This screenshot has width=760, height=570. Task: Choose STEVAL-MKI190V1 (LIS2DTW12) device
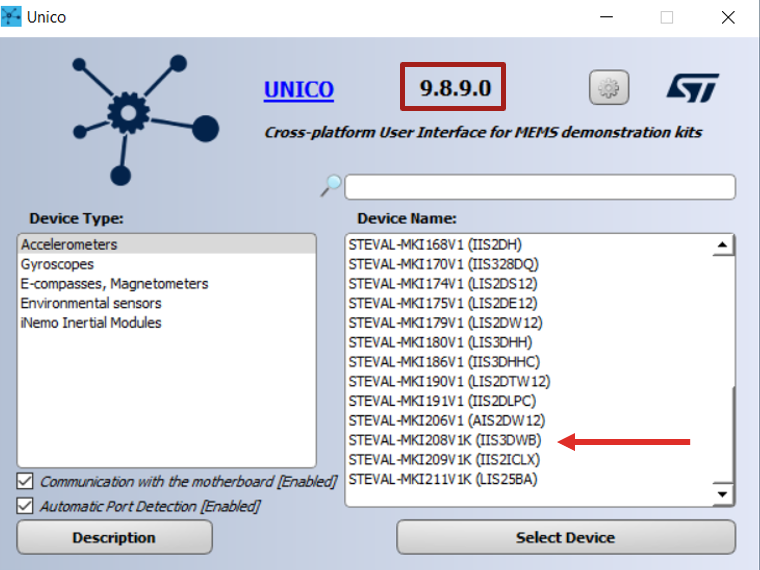click(x=529, y=381)
